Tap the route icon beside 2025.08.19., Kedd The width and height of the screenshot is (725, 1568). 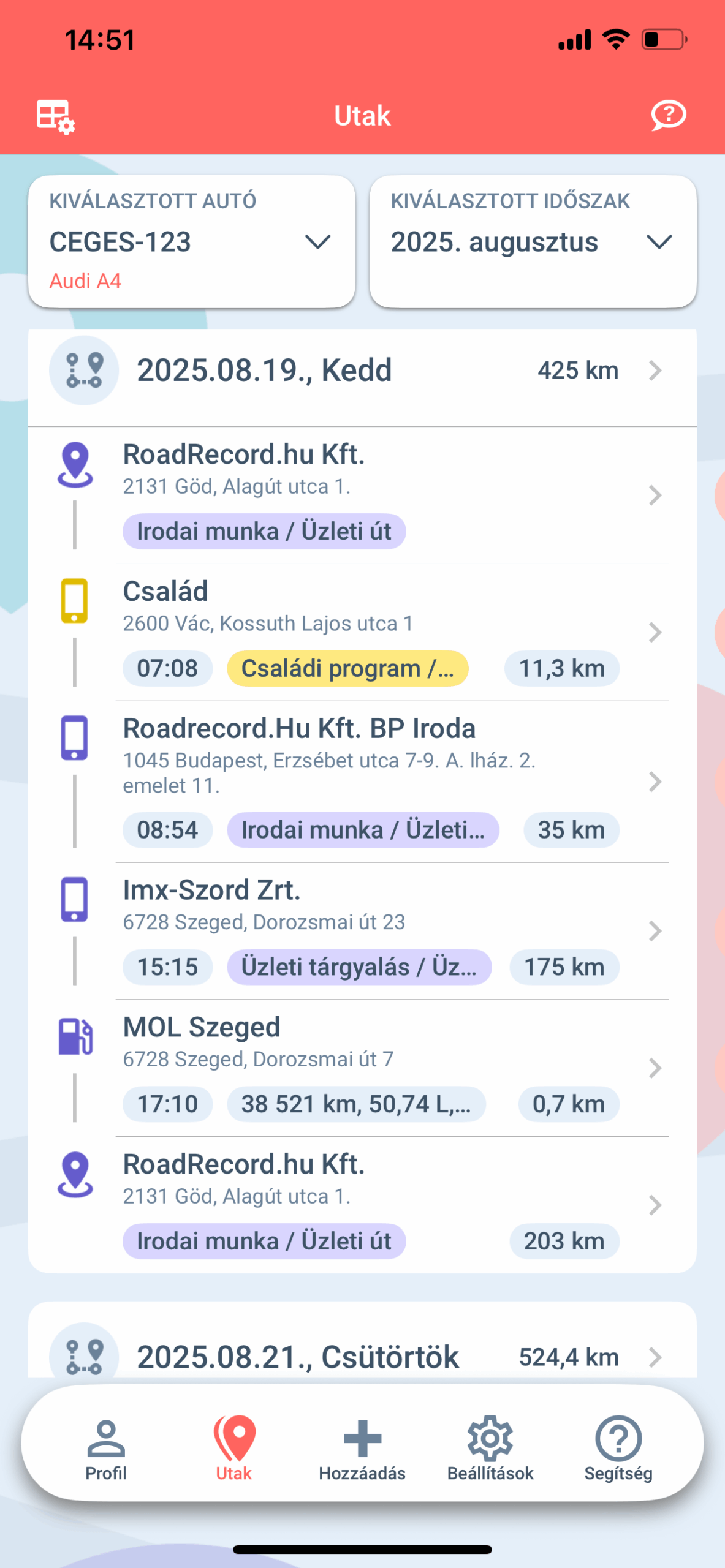click(x=84, y=371)
